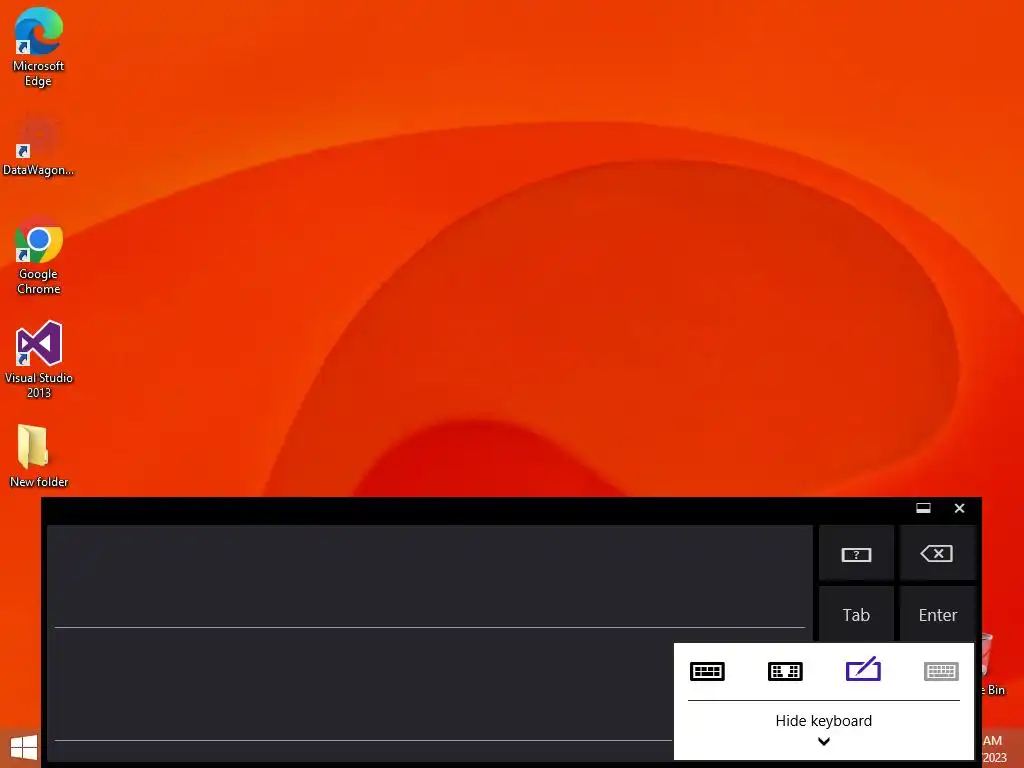Dock the handwriting keyboard panel
The width and height of the screenshot is (1024, 768).
click(923, 508)
